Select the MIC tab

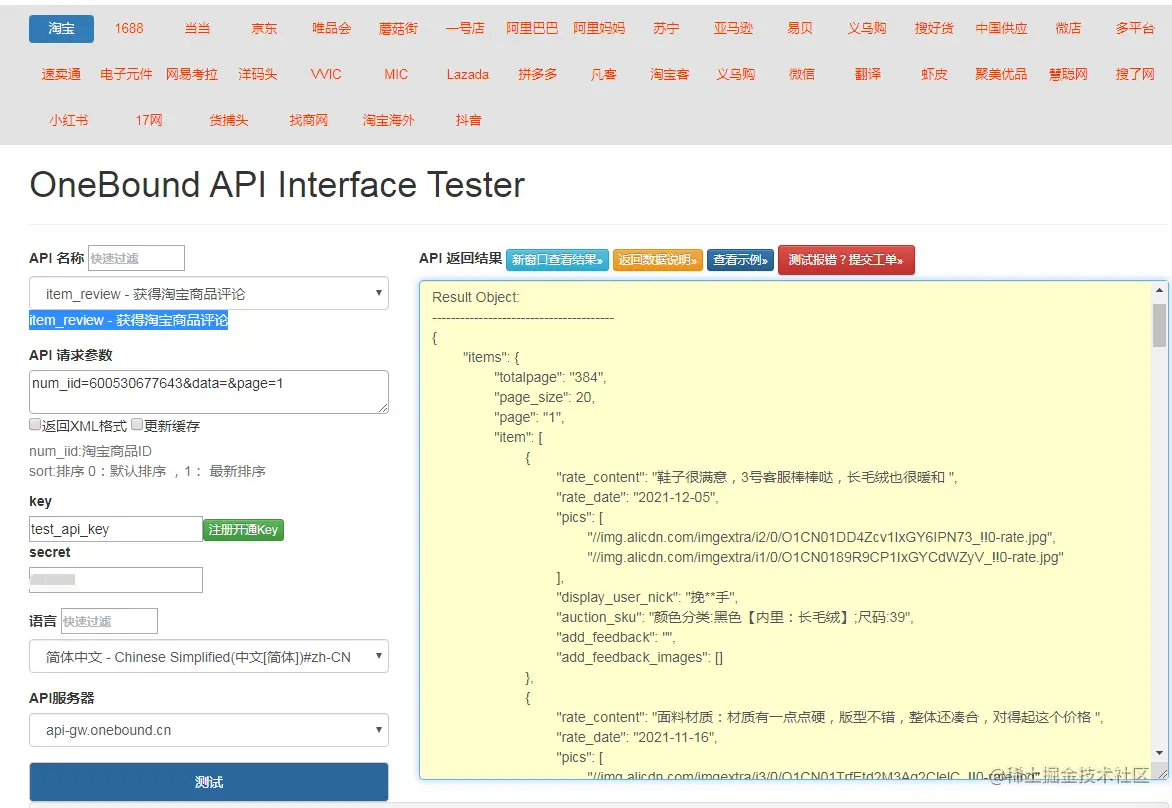[396, 74]
